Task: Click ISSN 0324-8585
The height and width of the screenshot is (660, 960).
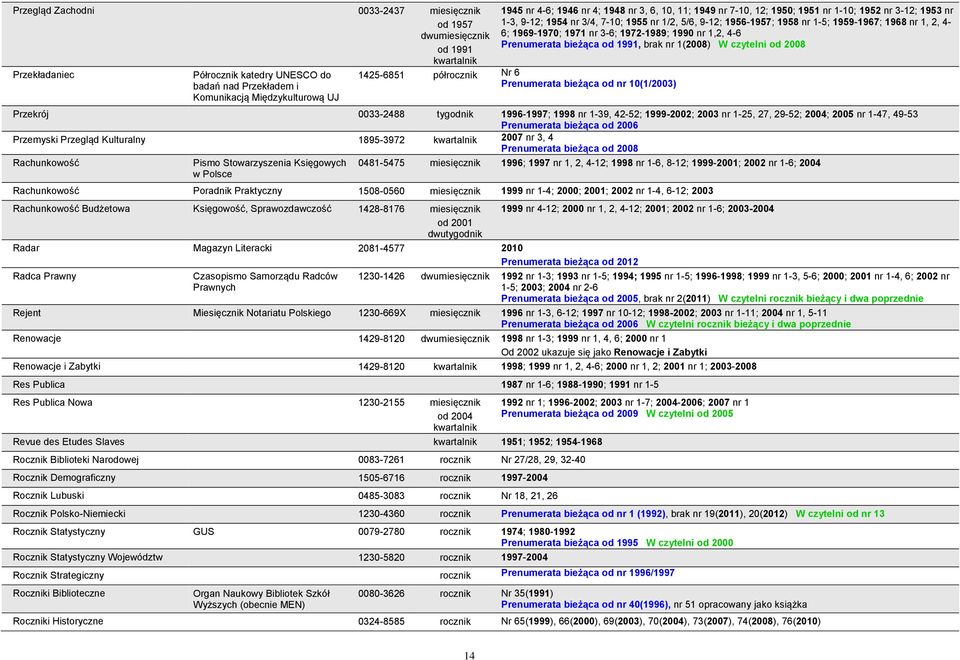Action: click(381, 621)
